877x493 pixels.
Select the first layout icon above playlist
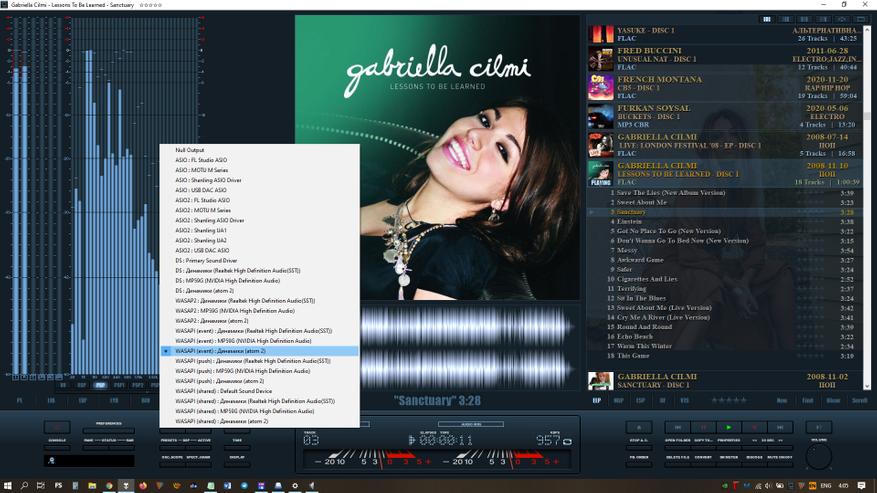[767, 19]
